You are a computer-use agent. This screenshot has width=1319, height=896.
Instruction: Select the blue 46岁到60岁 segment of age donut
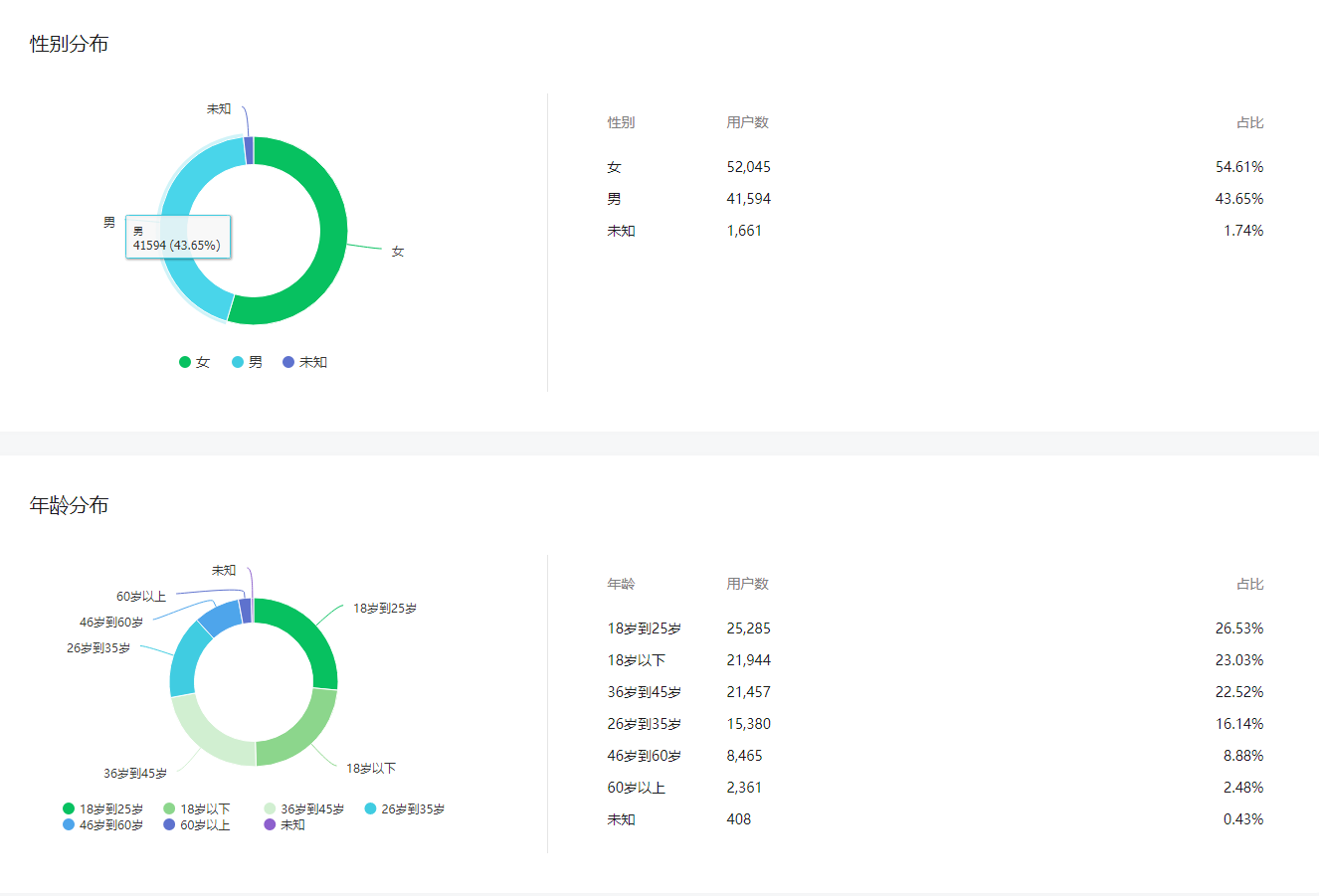(x=220, y=618)
